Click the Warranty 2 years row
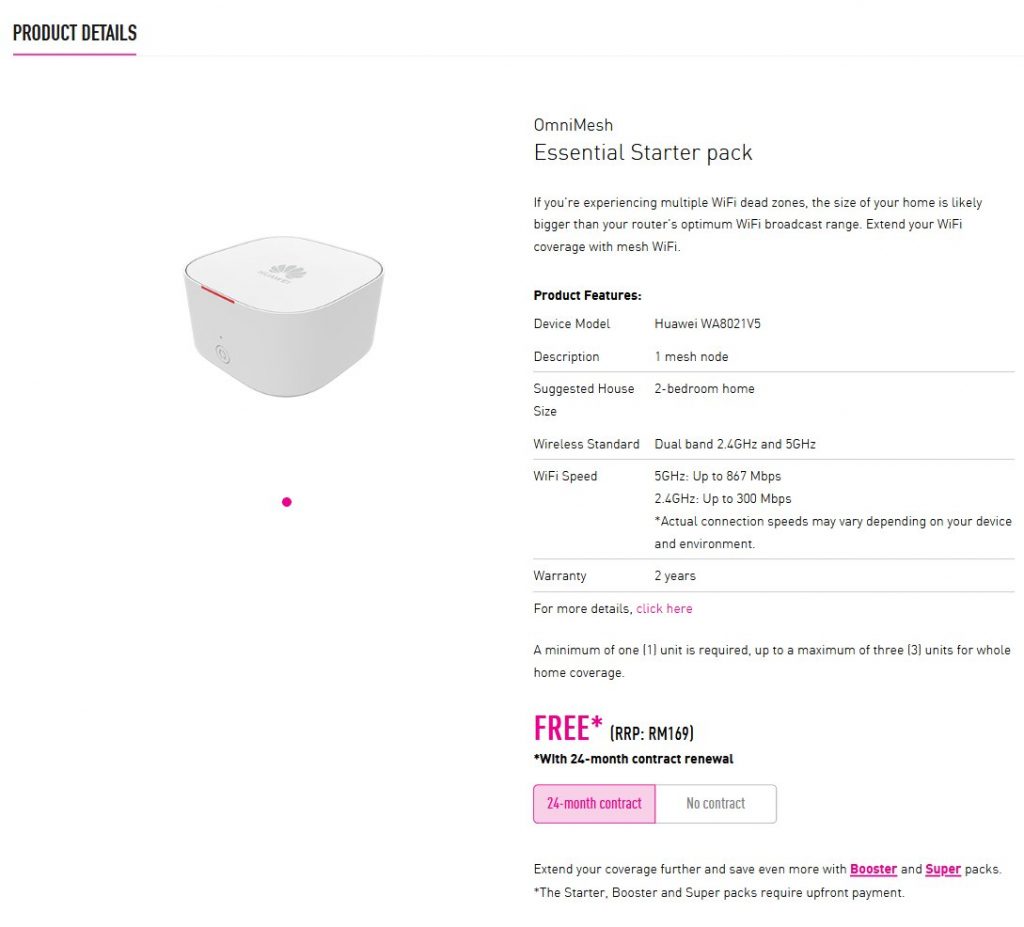The height and width of the screenshot is (927, 1024). click(x=774, y=576)
